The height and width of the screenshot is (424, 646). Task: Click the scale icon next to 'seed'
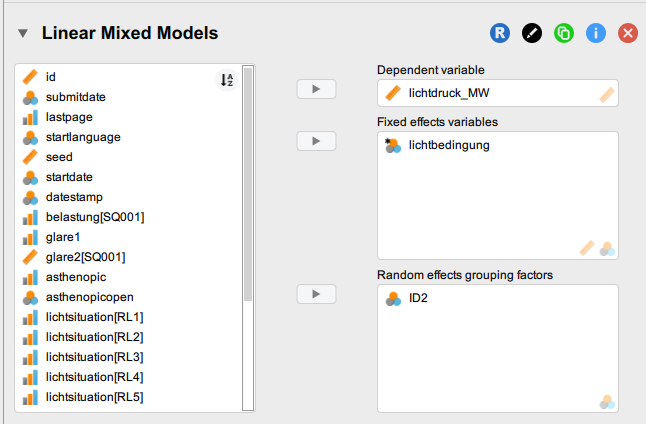click(30, 157)
